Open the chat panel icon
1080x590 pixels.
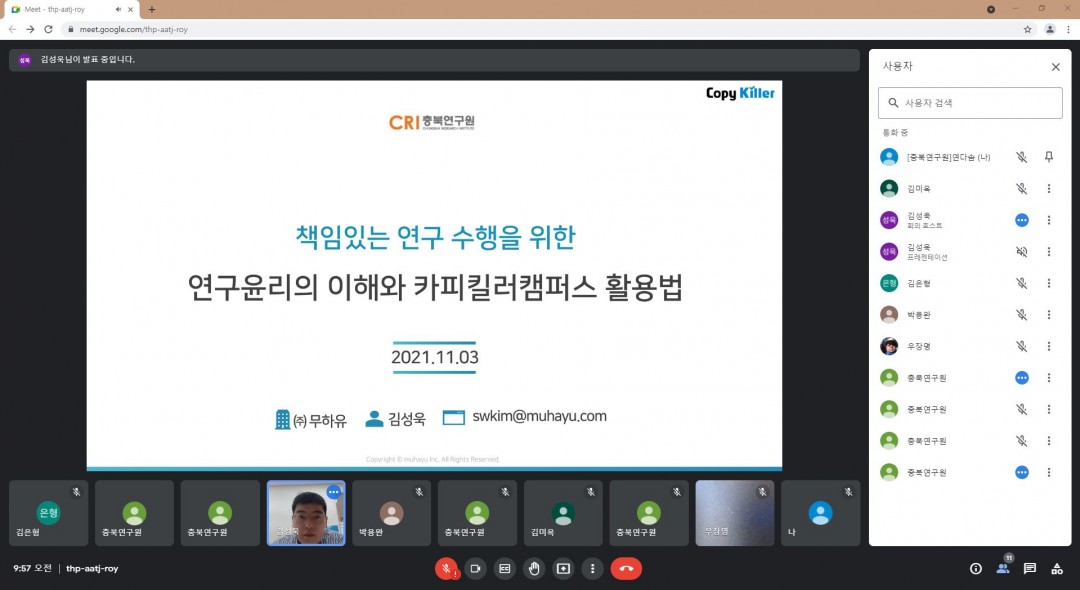pyautogui.click(x=1030, y=568)
